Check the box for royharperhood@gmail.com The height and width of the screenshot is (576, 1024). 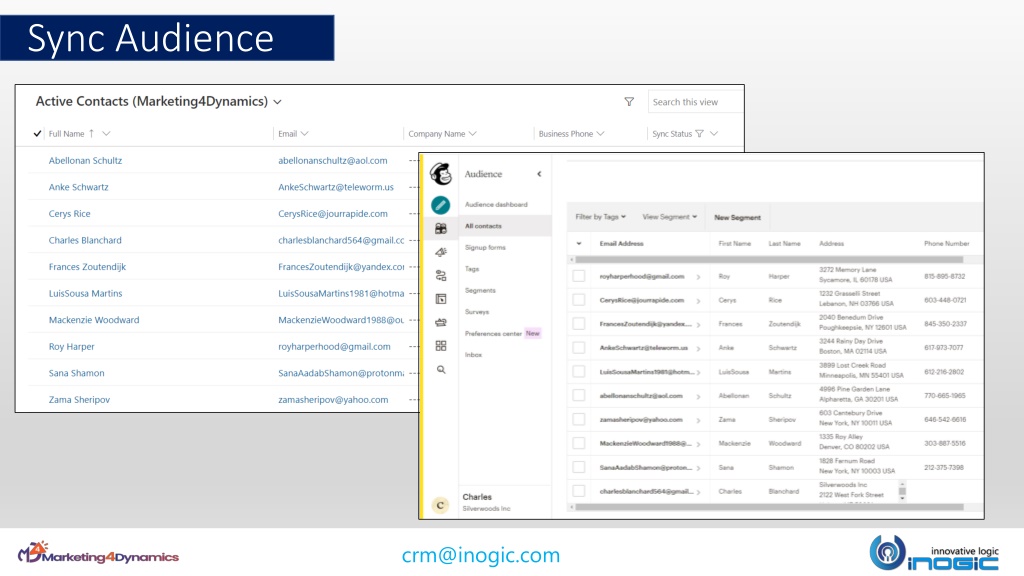pyautogui.click(x=579, y=276)
